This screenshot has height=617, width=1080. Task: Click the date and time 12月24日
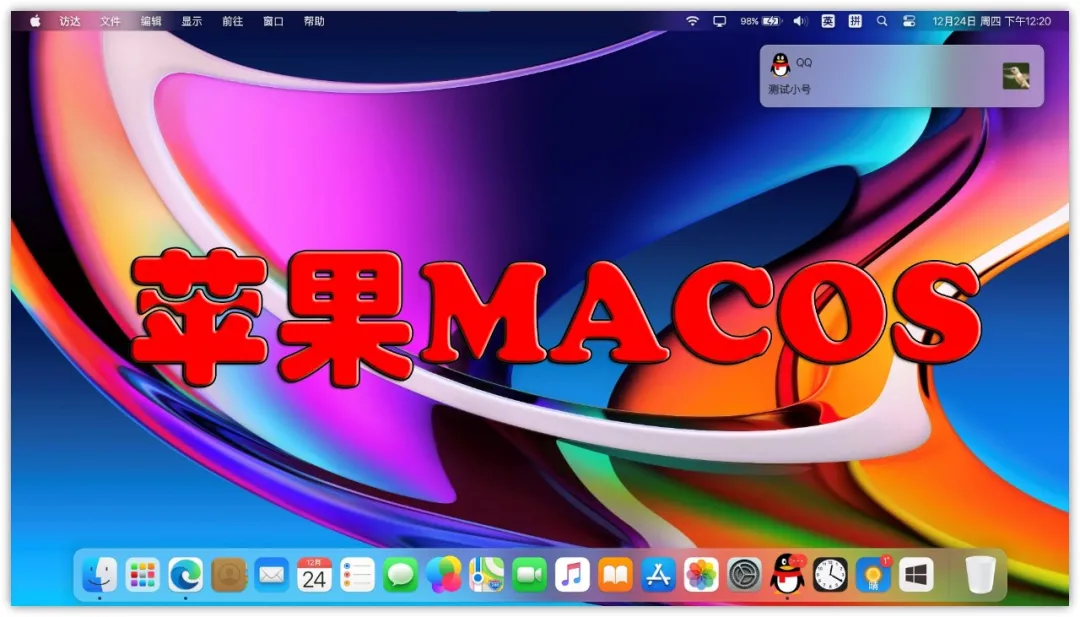pyautogui.click(x=991, y=21)
